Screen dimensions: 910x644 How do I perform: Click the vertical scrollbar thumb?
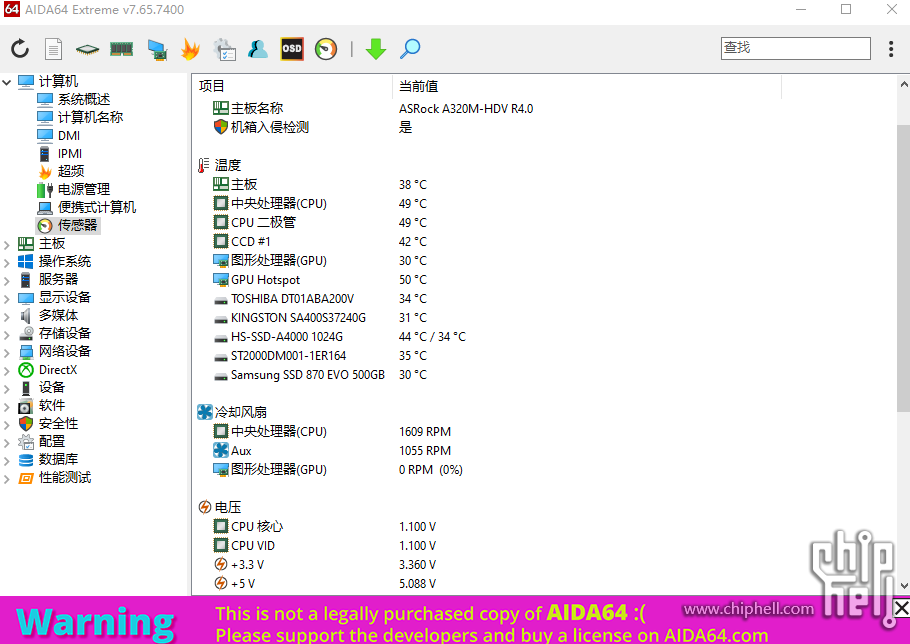(x=903, y=268)
